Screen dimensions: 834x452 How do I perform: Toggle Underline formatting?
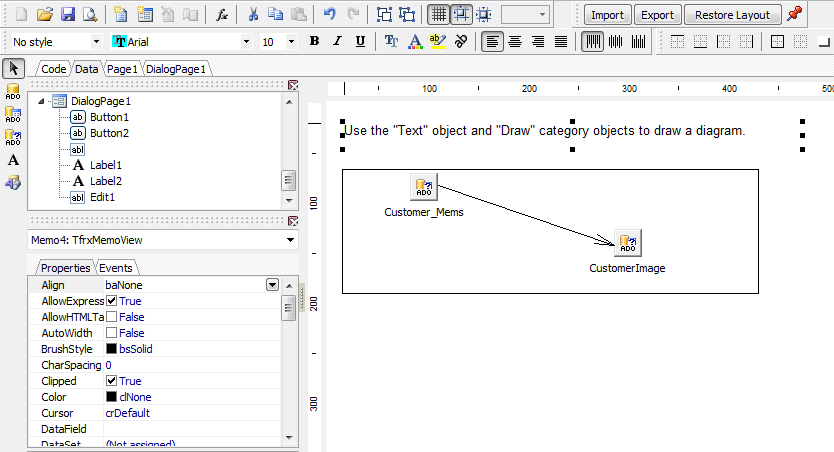[x=360, y=41]
